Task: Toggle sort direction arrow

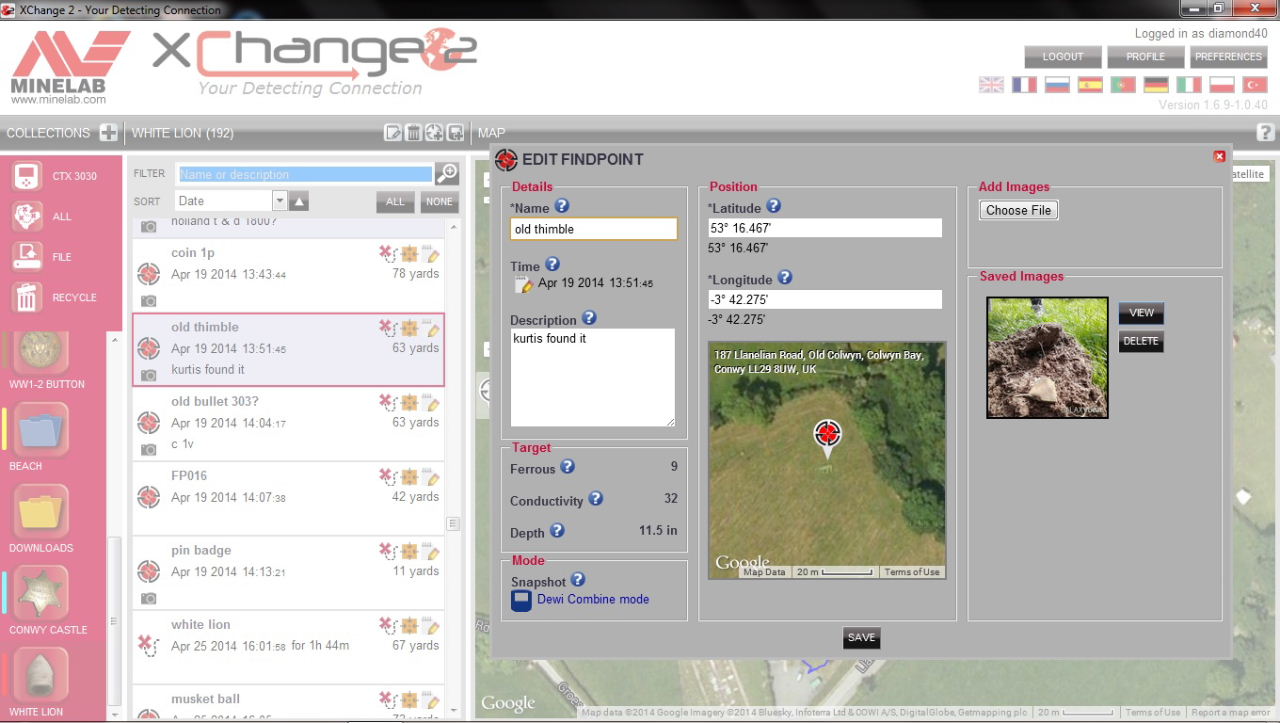Action: coord(299,202)
